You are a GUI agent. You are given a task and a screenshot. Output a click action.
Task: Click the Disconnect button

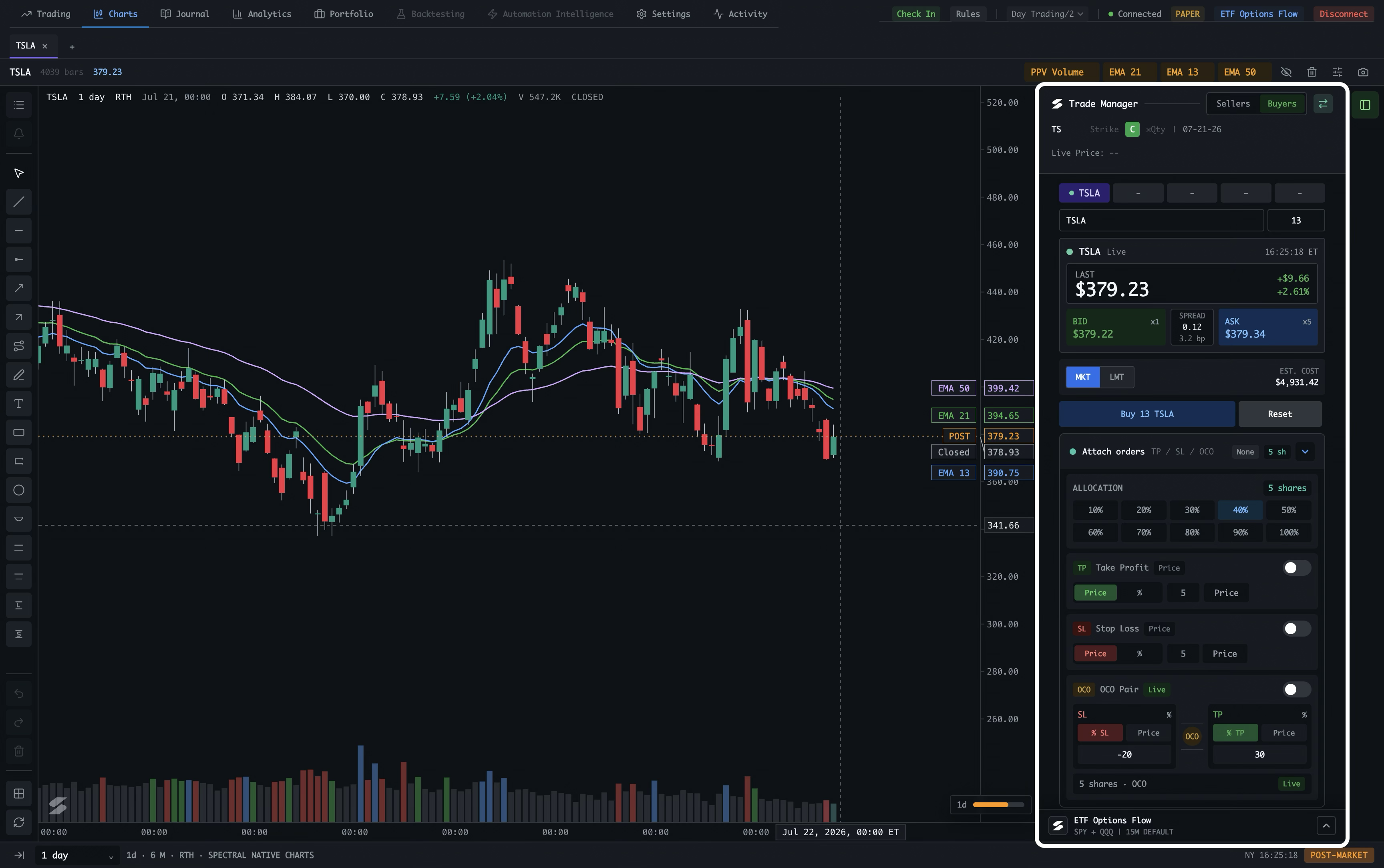tap(1343, 14)
